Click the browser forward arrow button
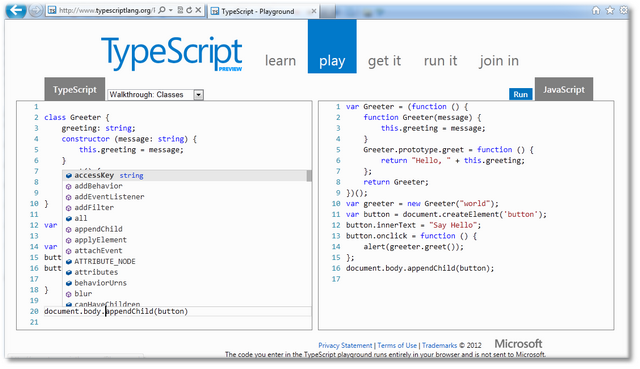 36,10
